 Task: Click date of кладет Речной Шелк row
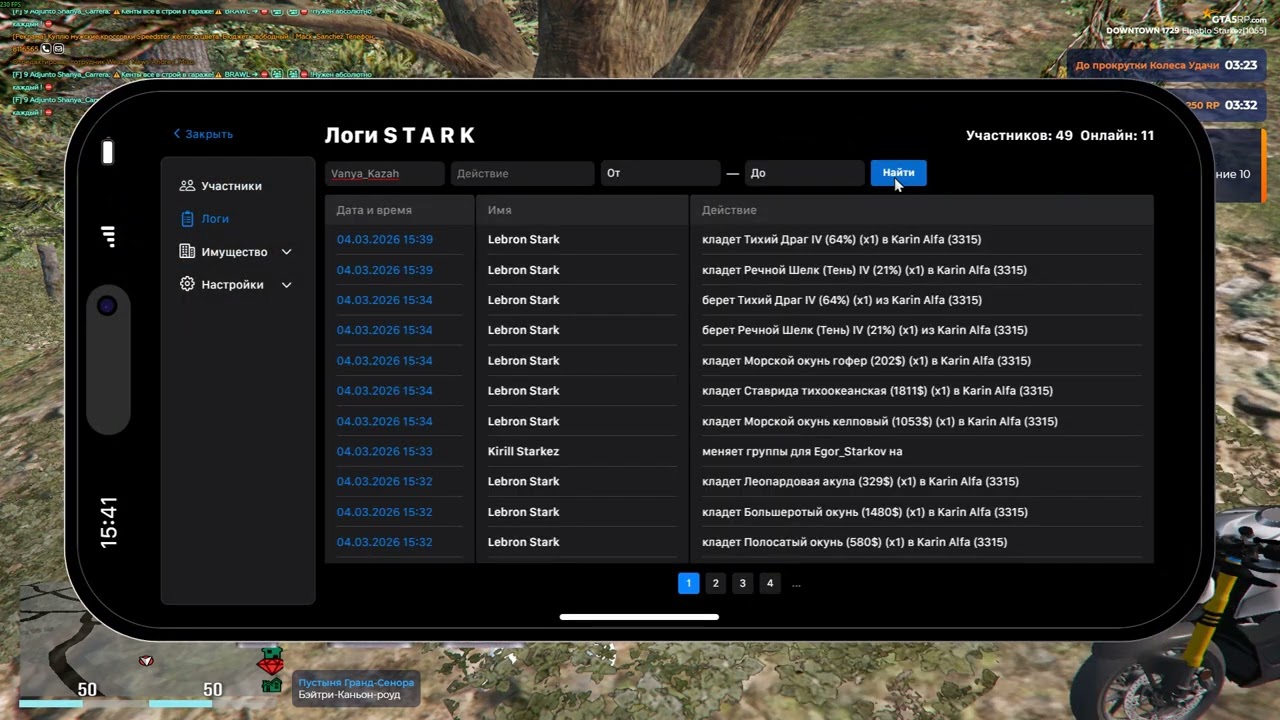(x=384, y=270)
